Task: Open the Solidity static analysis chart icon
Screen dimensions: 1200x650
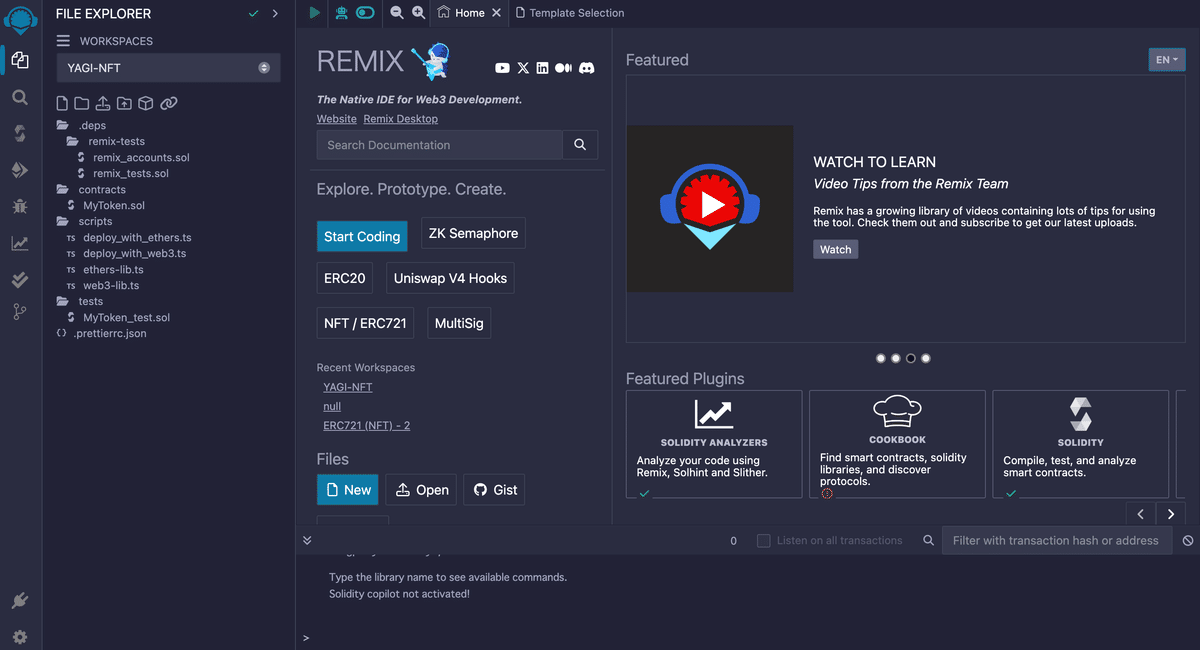Action: coord(20,243)
